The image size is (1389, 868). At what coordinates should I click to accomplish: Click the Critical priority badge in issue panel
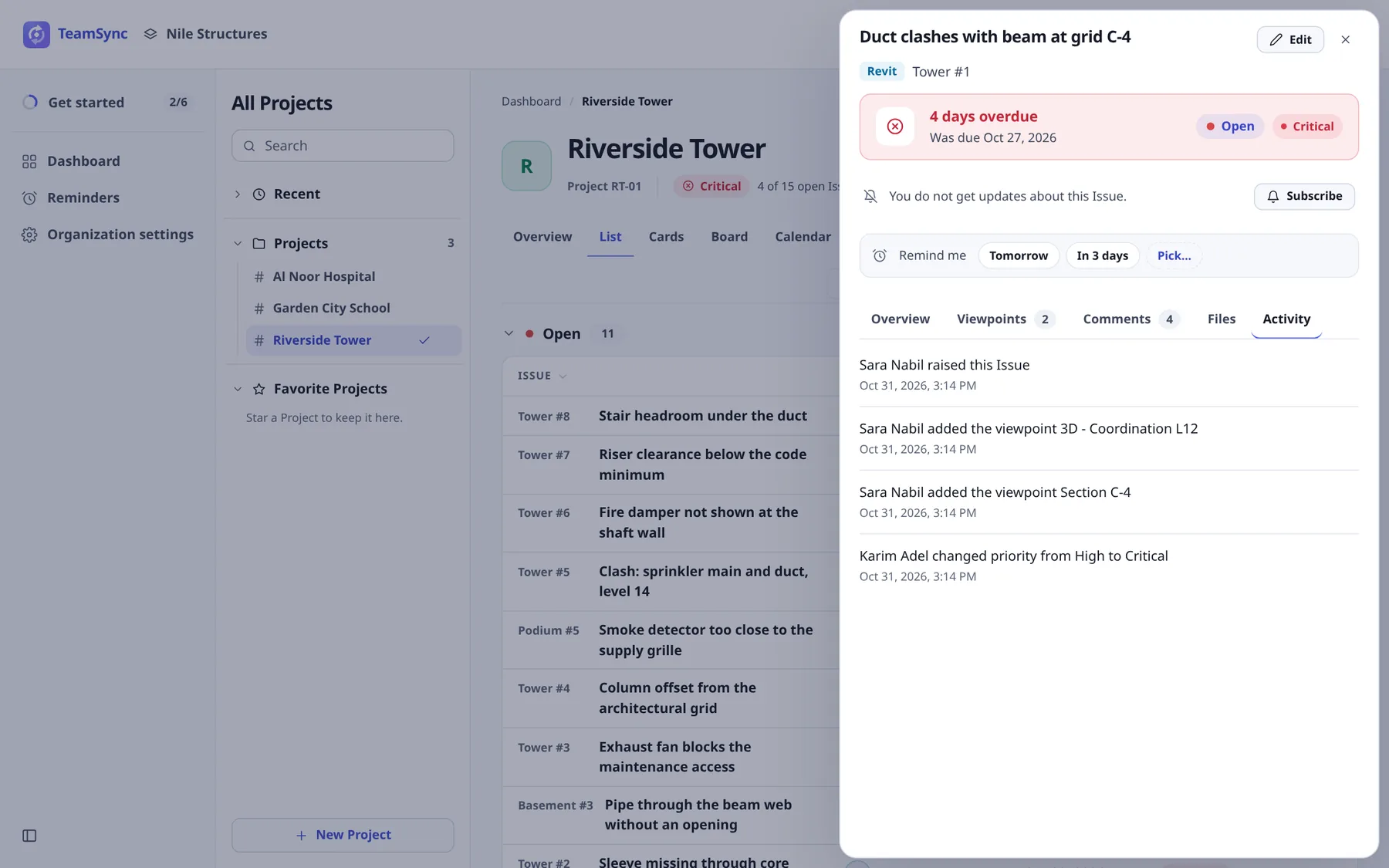tap(1307, 127)
